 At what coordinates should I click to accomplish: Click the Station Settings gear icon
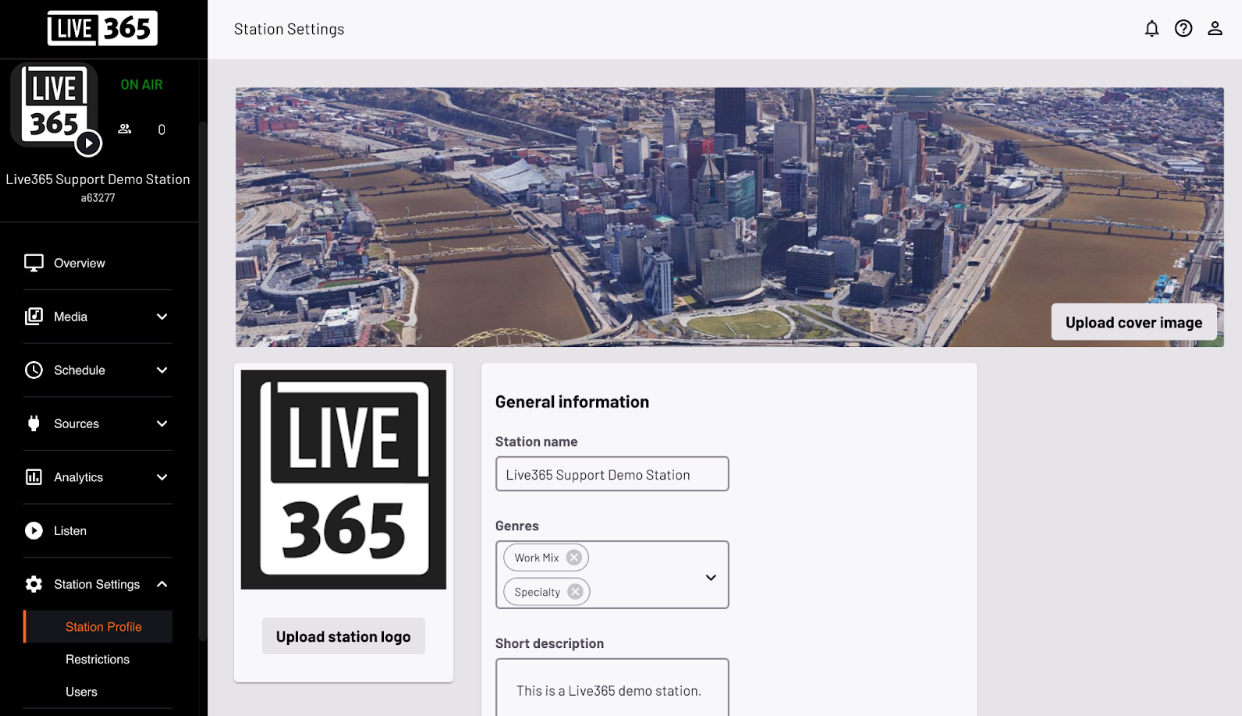pos(34,584)
